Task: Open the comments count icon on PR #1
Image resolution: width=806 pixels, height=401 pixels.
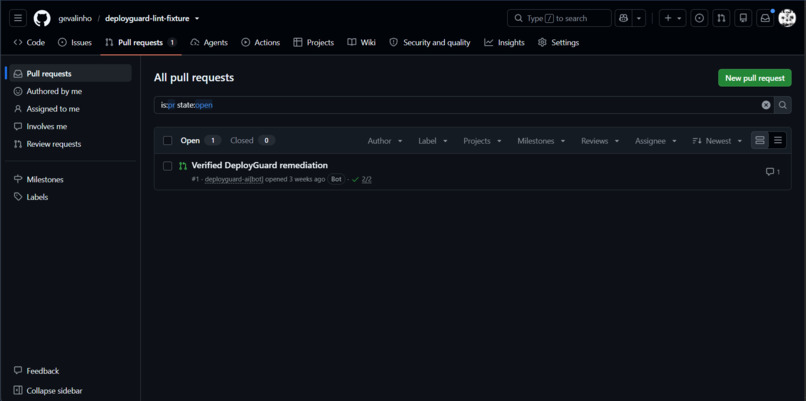Action: 773,172
